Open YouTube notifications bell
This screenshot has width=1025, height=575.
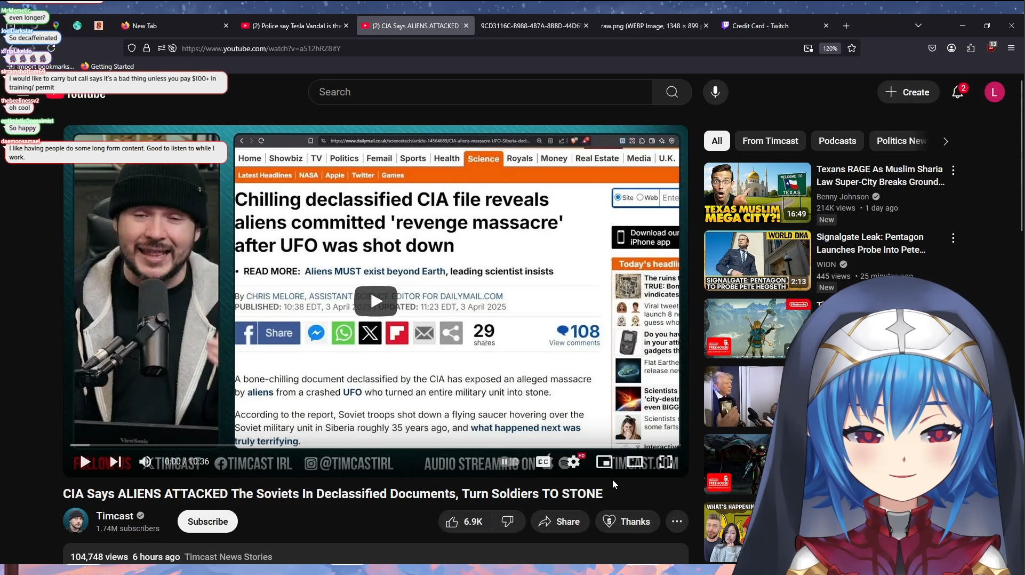point(957,92)
